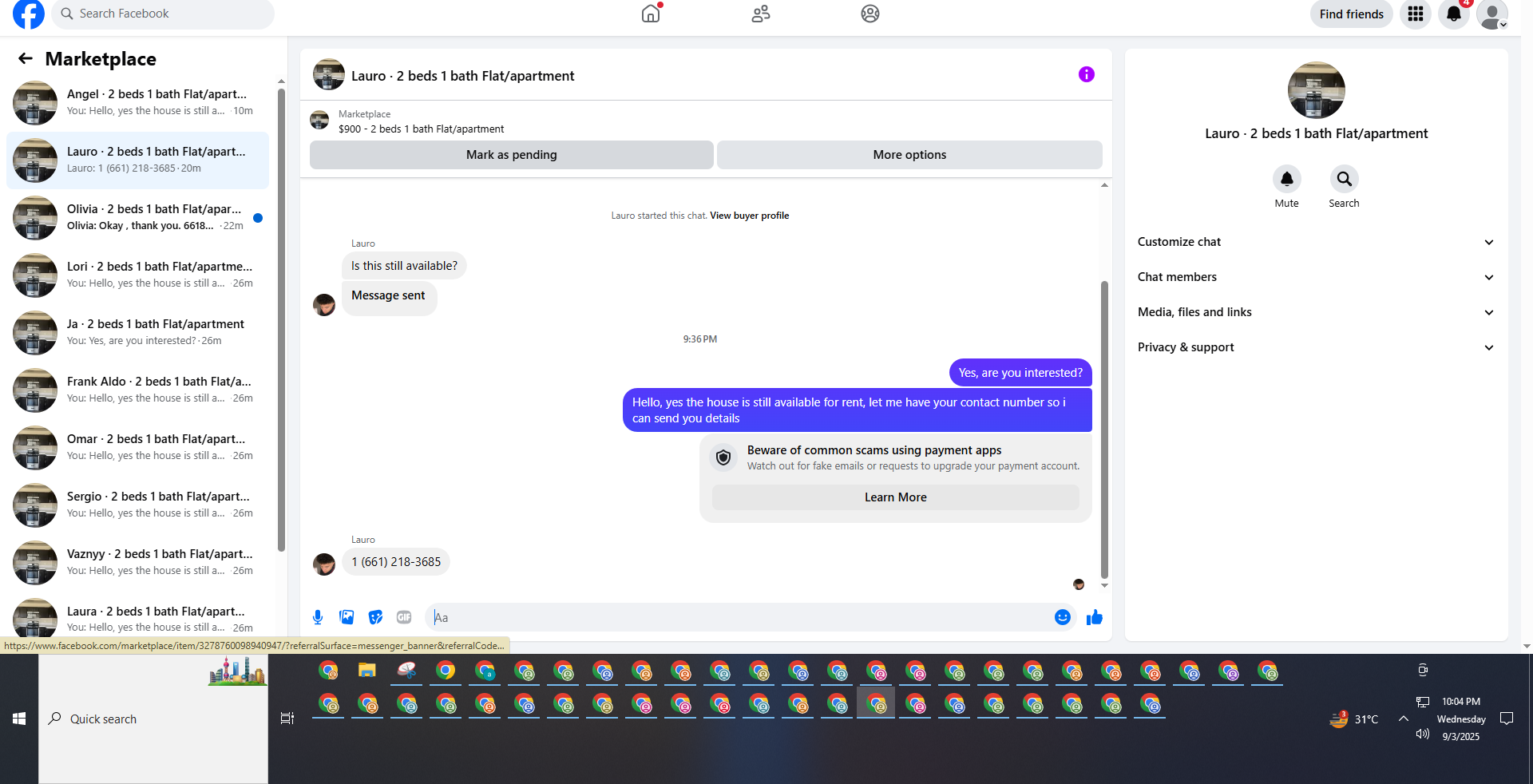This screenshot has height=784, width=1533.
Task: Click the chat messages scrollbar
Action: (x=1104, y=430)
